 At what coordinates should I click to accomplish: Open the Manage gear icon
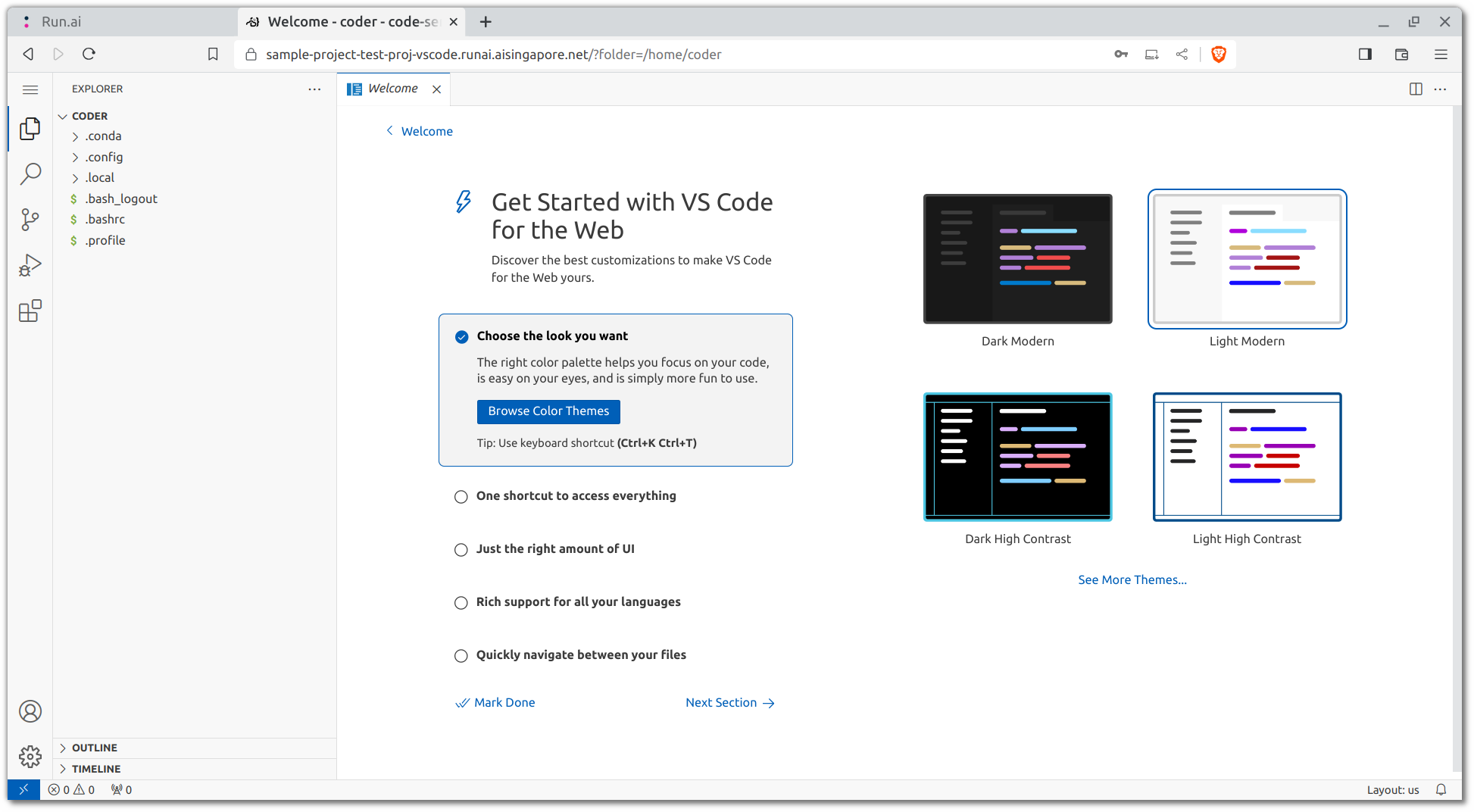(x=30, y=756)
